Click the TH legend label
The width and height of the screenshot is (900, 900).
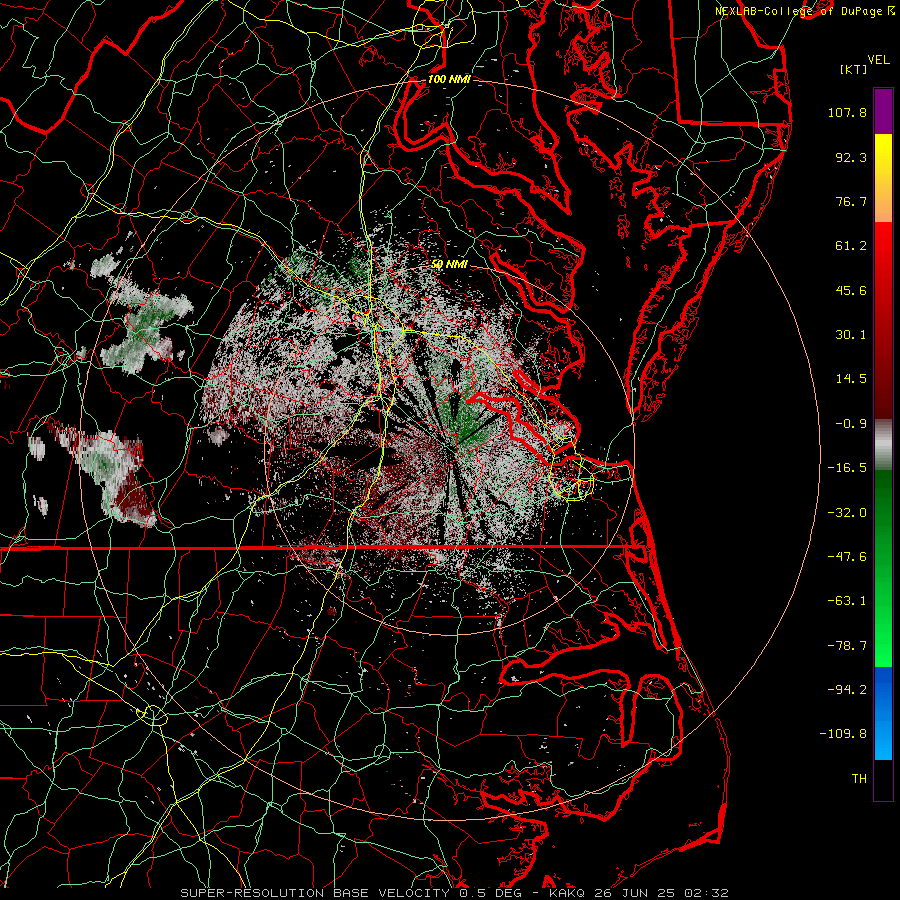859,779
